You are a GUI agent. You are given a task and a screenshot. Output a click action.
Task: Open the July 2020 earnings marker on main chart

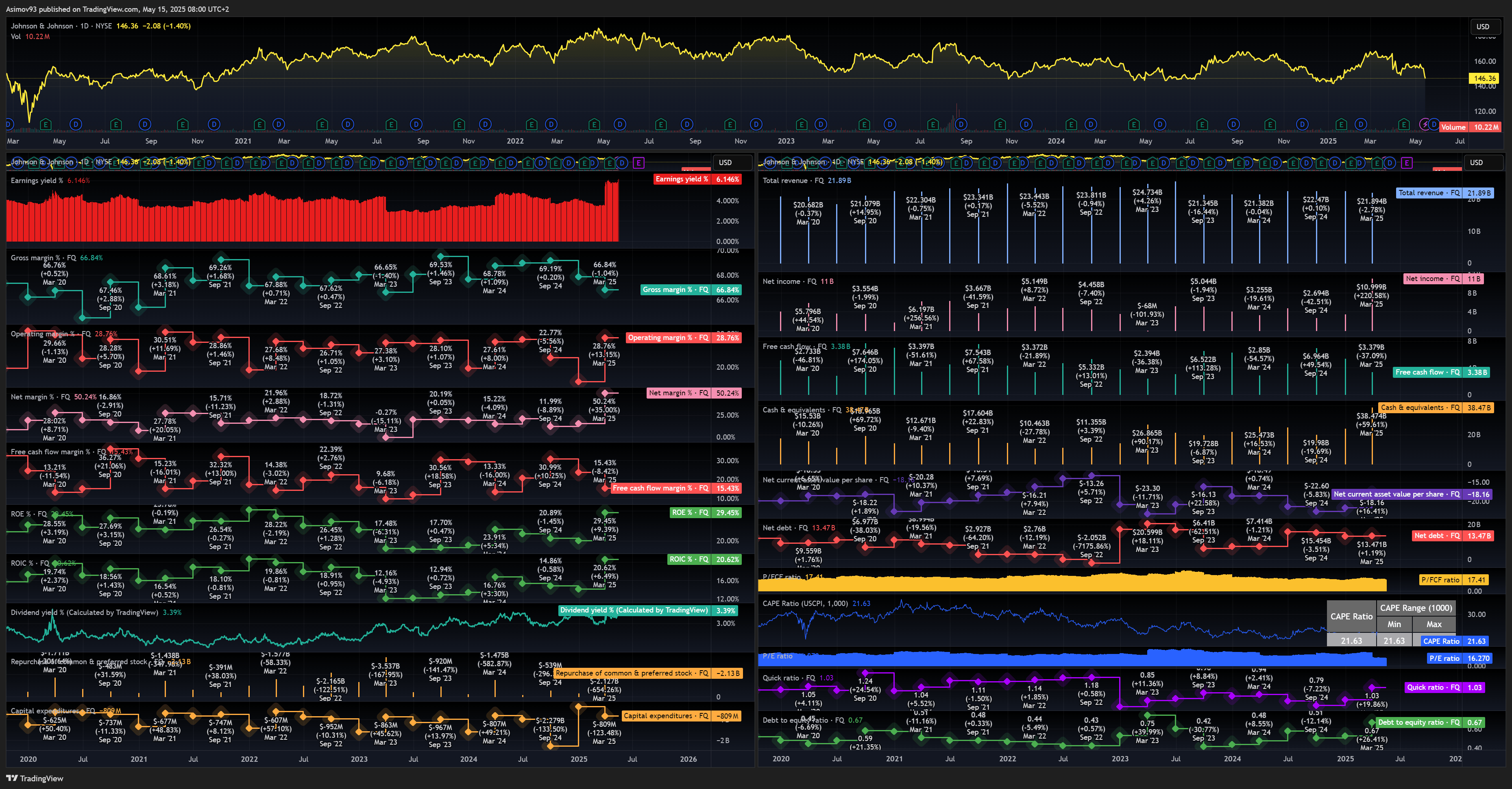116,124
